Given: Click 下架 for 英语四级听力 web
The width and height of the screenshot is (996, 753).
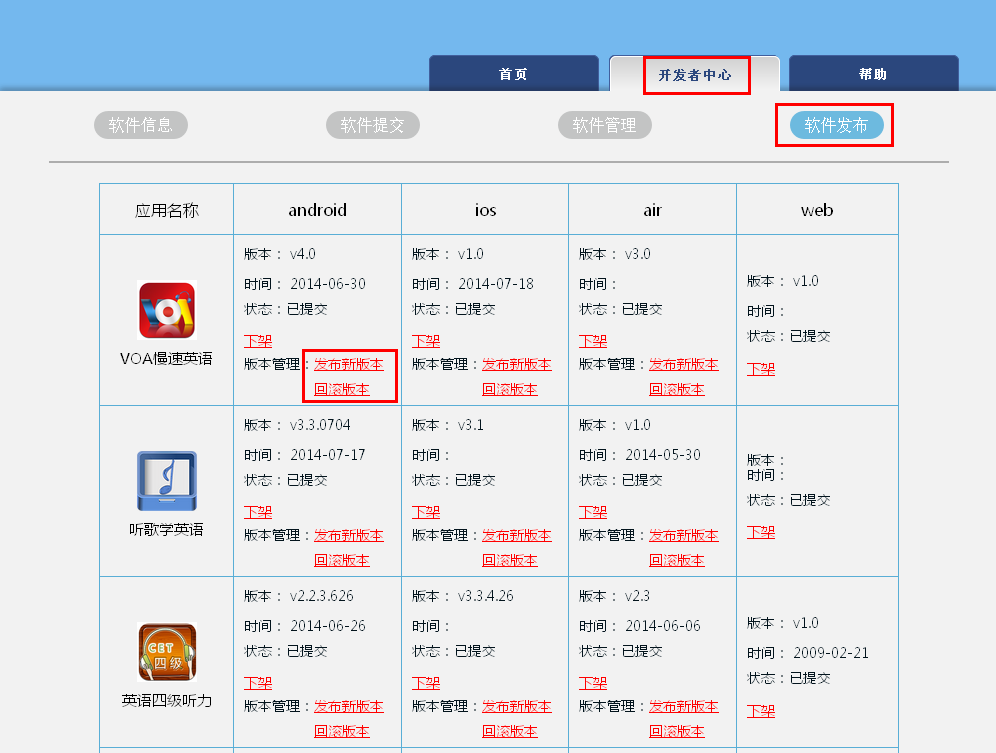Looking at the screenshot, I should coord(760,711).
